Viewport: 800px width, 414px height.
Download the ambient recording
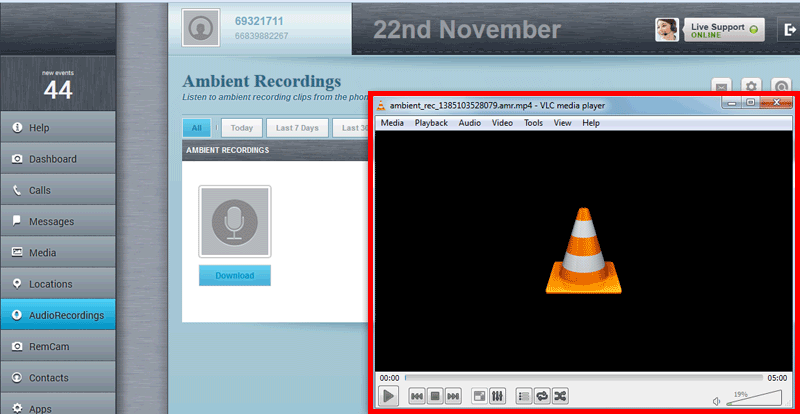point(235,275)
